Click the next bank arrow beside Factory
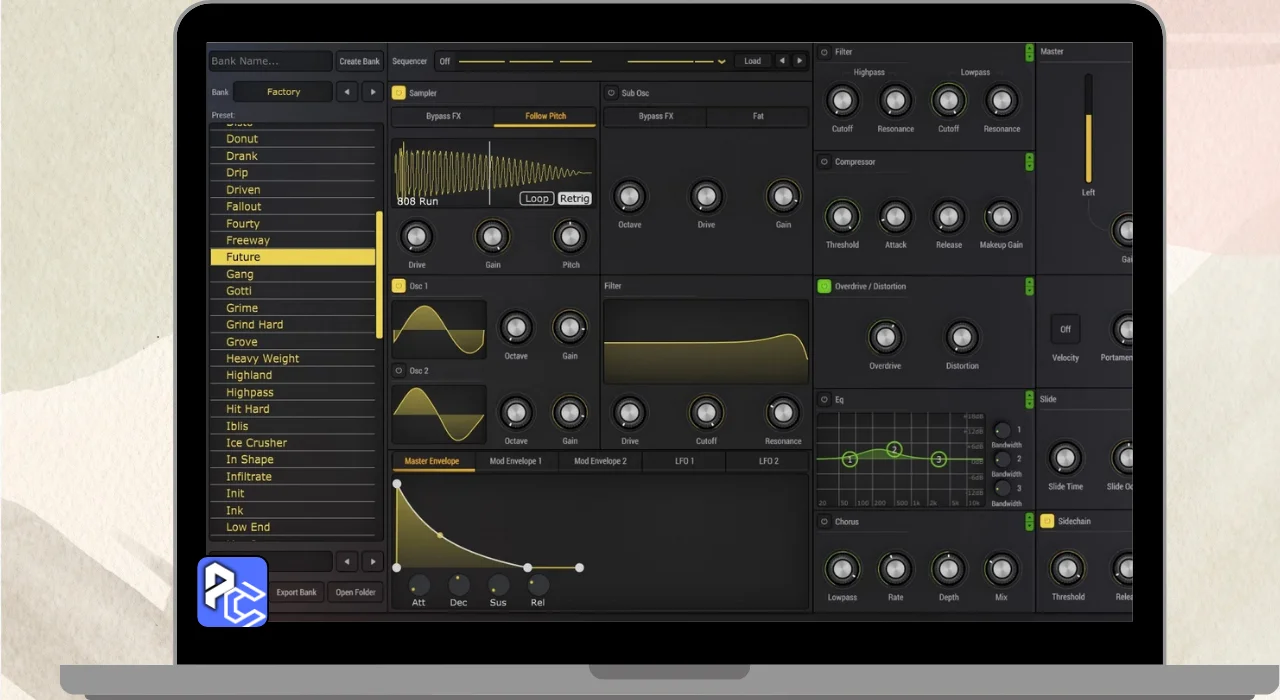 click(372, 92)
